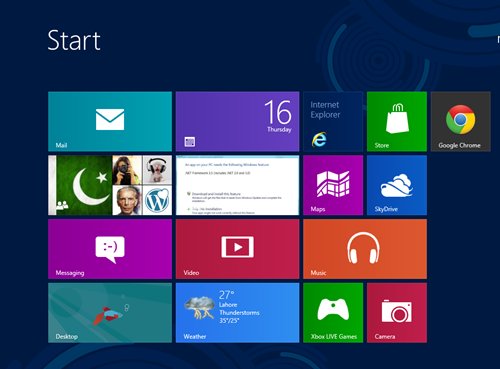The width and height of the screenshot is (500, 369).
Task: Open the Maps tile
Action: click(x=333, y=185)
